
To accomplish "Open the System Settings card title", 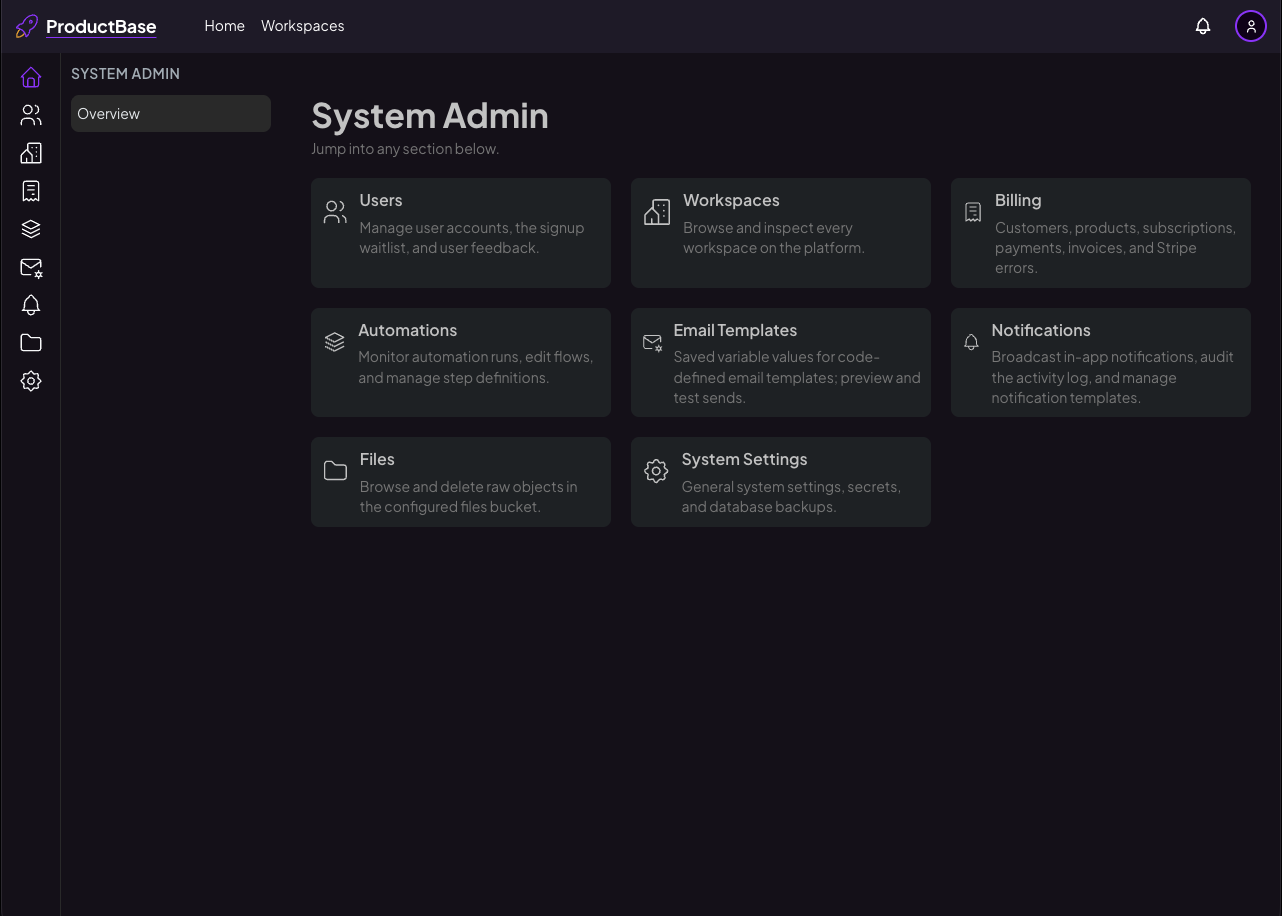I will click(744, 459).
